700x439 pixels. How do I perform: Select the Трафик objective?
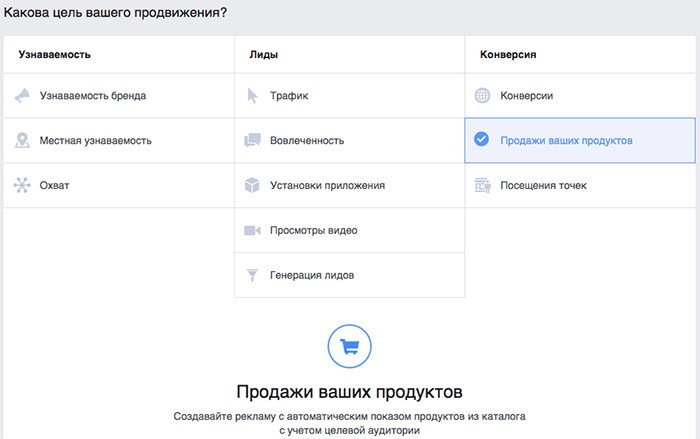[350, 96]
